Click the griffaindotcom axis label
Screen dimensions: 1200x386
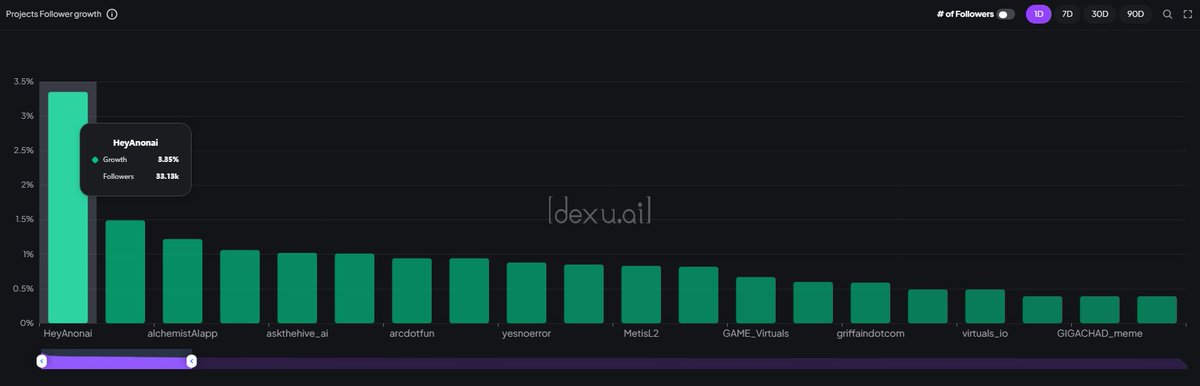(870, 333)
